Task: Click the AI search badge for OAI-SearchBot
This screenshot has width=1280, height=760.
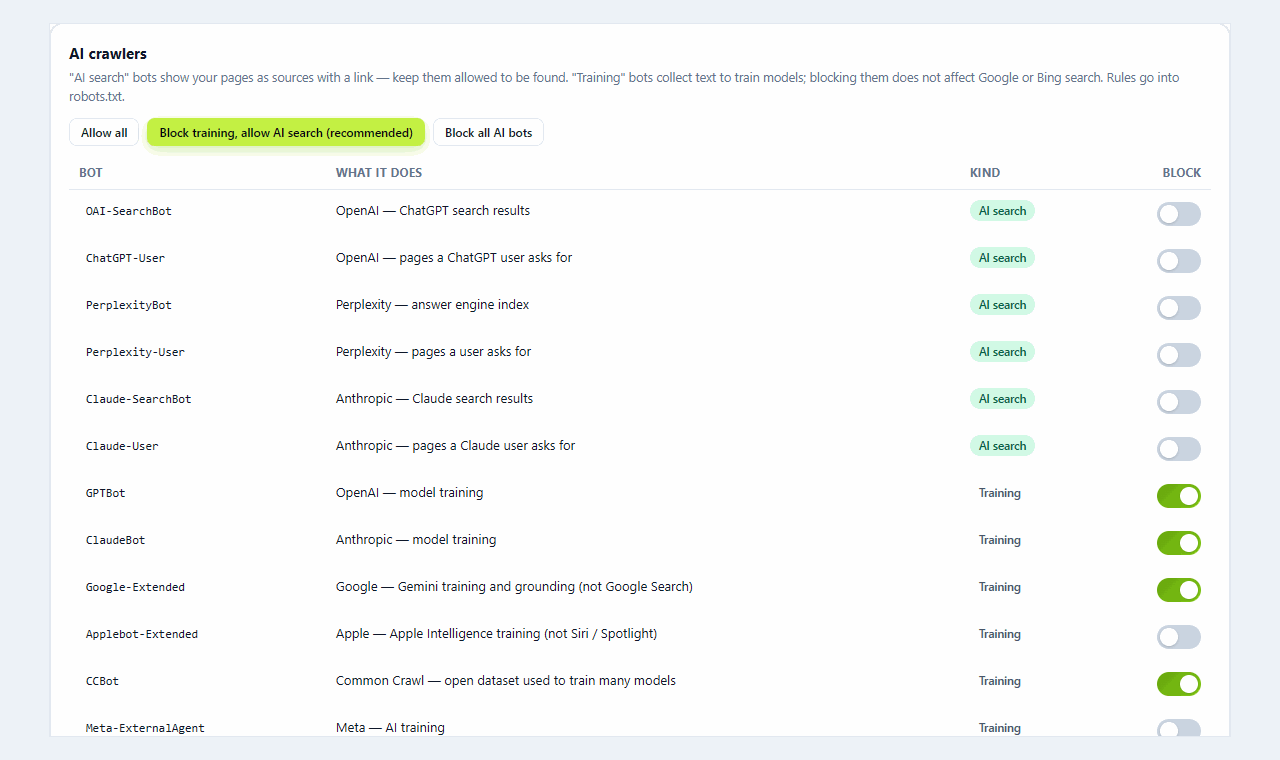Action: point(1002,211)
